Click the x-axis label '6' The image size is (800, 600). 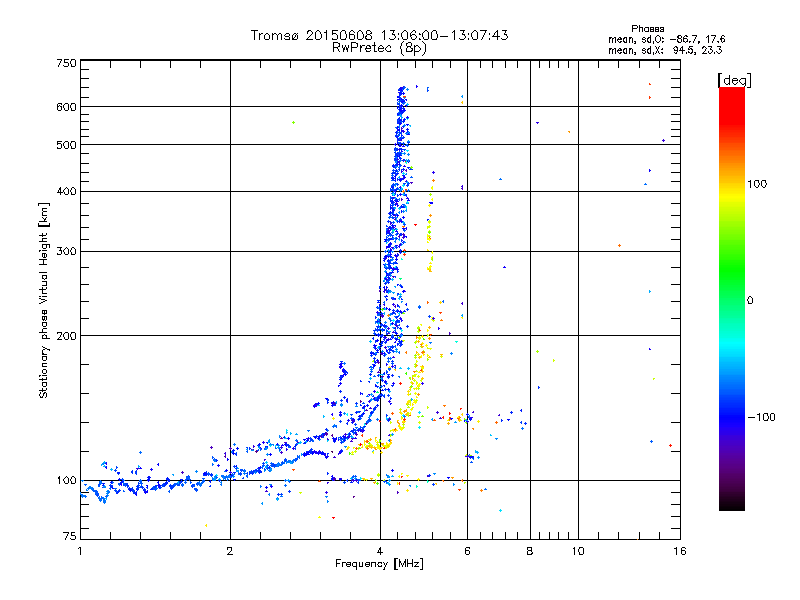pos(467,551)
